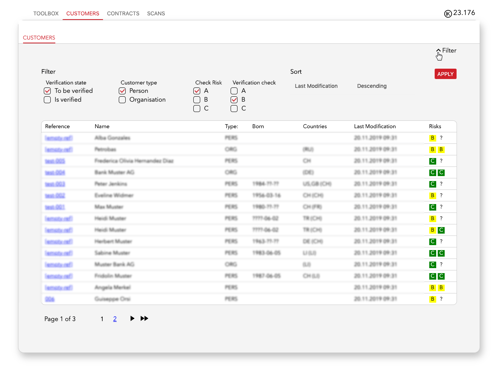Screen dimensions: 500x369
Task: Click green C risk badge for Herbert Muster
Action: click(x=432, y=241)
